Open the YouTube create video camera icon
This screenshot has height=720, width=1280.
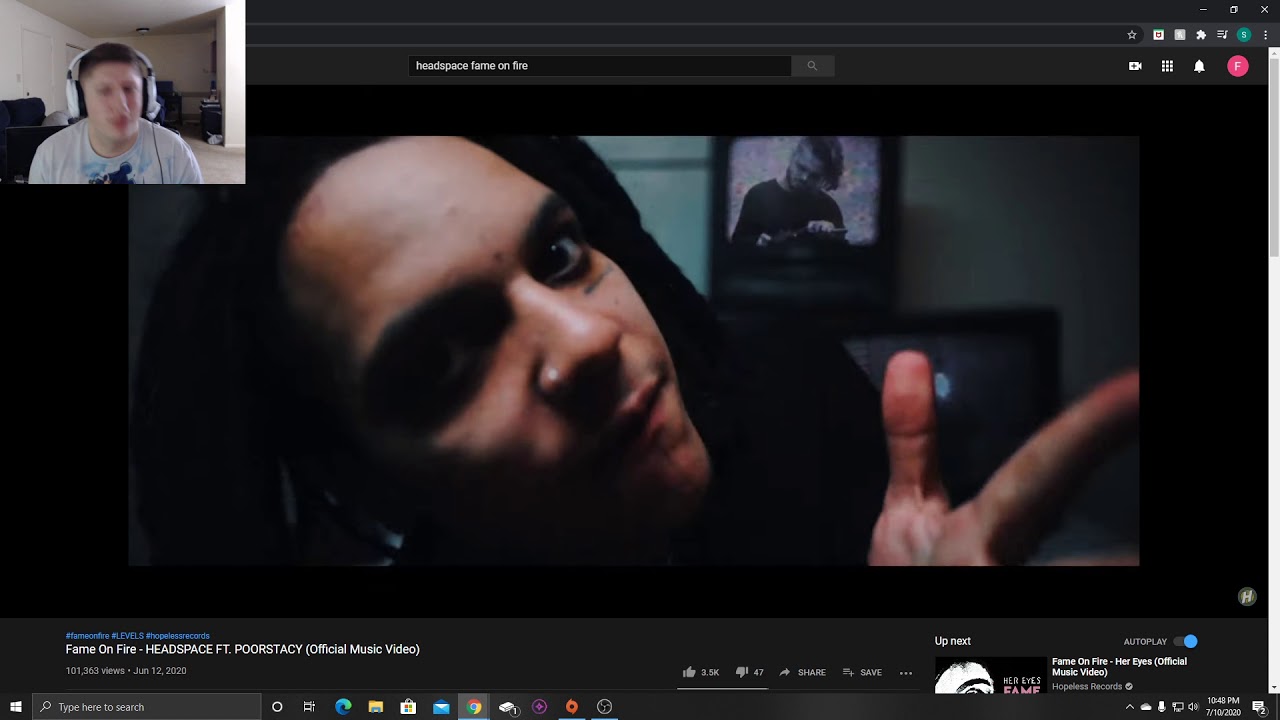(1135, 66)
